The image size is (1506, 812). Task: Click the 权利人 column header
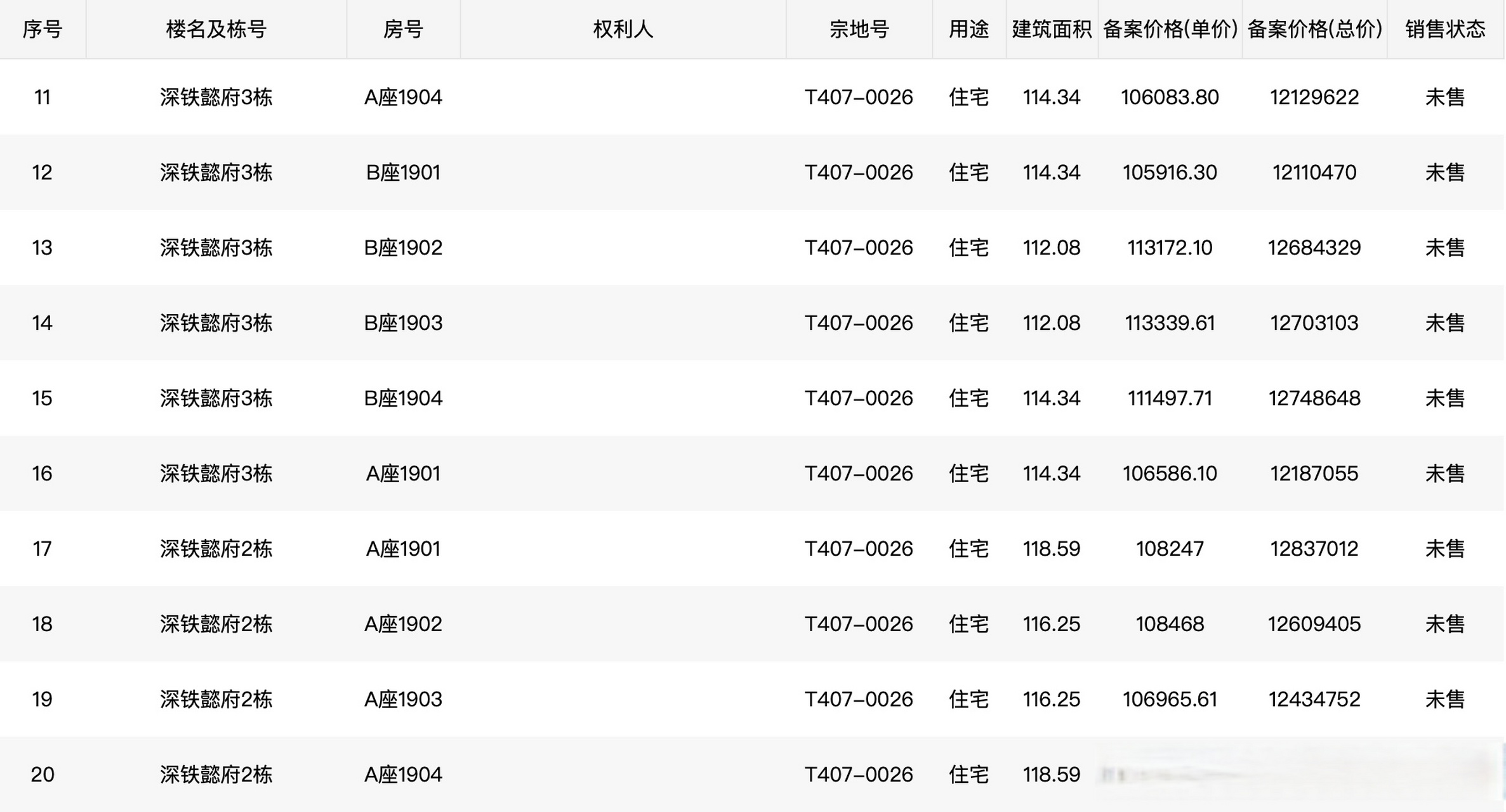click(x=623, y=29)
